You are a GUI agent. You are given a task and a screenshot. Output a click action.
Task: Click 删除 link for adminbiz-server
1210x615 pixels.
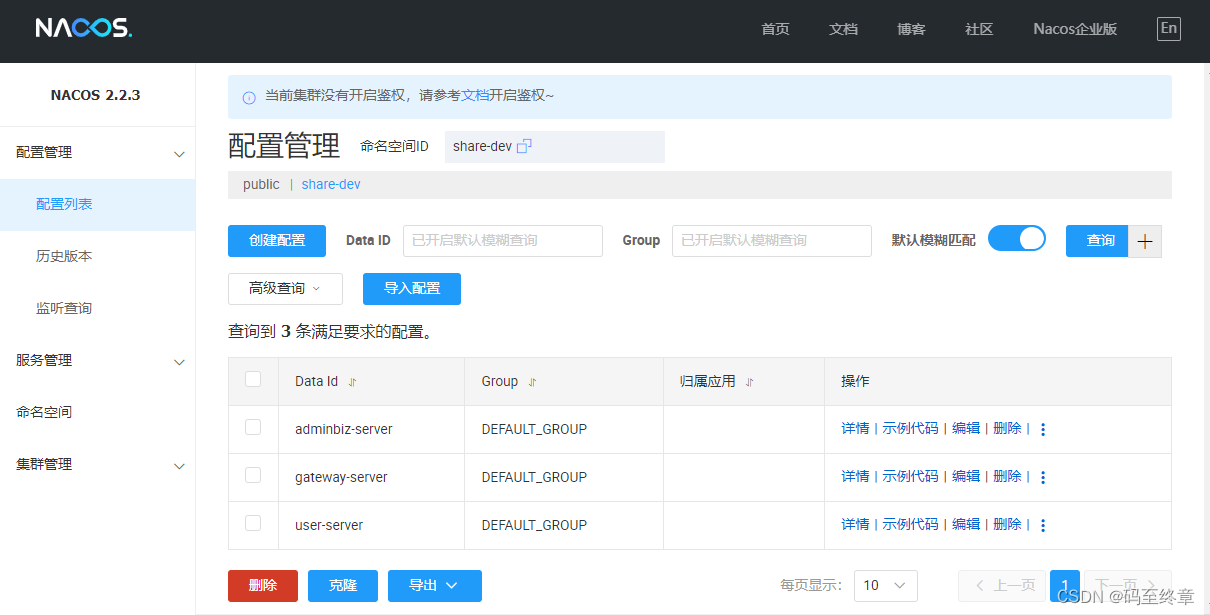point(1007,428)
